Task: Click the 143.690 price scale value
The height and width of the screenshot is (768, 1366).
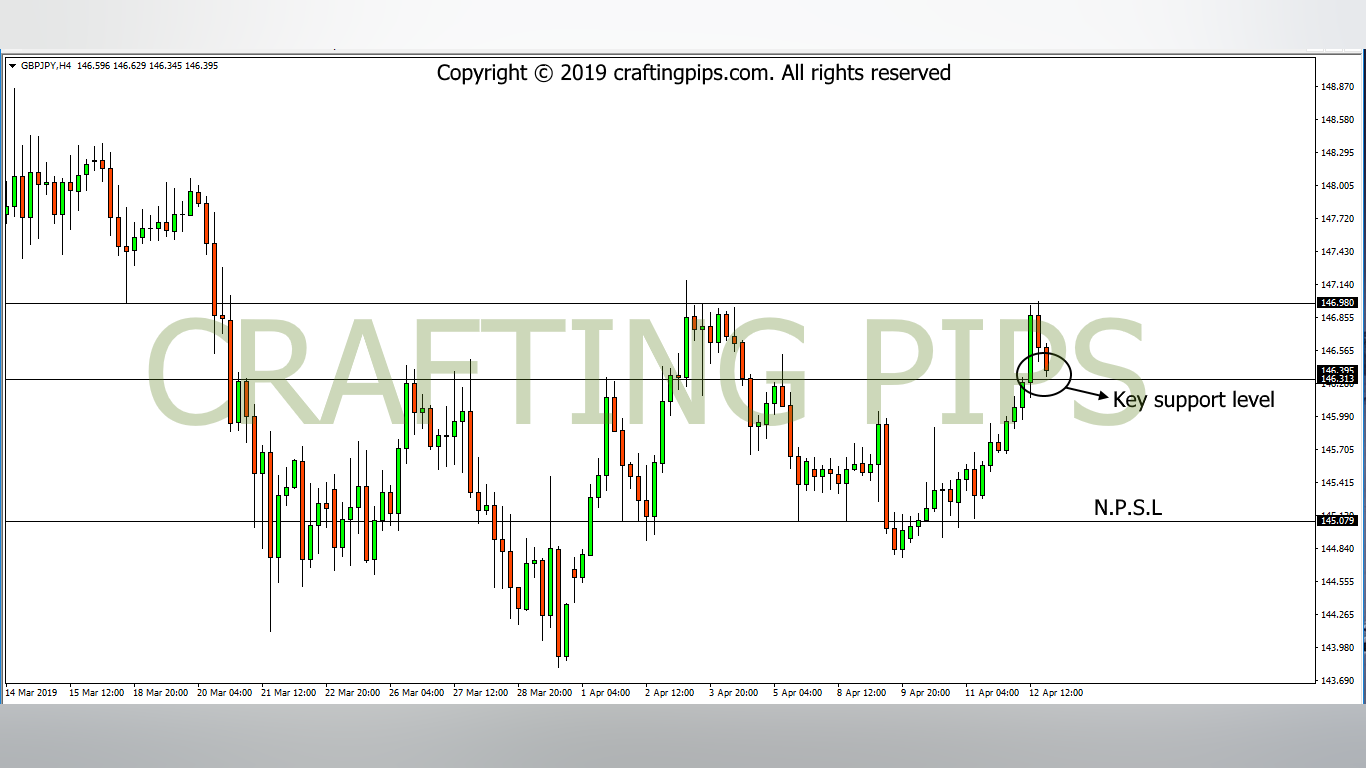Action: click(x=1337, y=681)
